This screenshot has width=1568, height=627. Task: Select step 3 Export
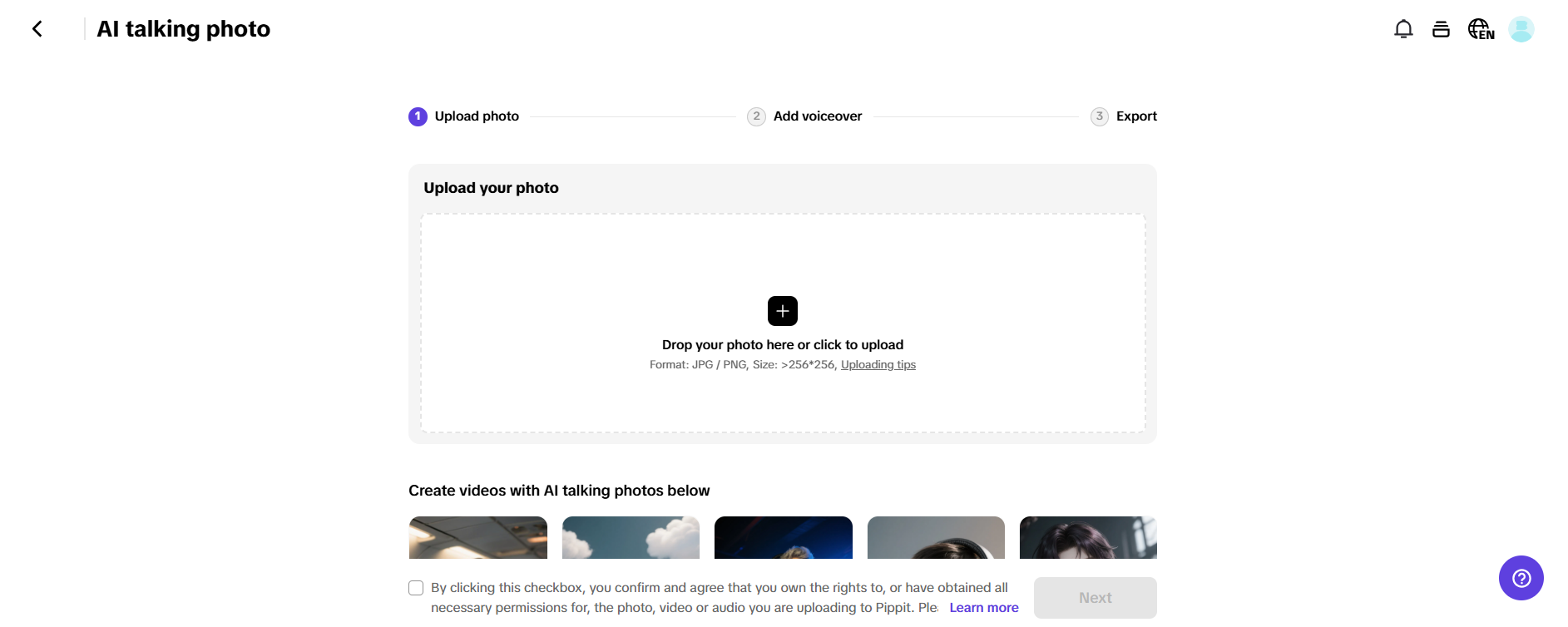pyautogui.click(x=1124, y=116)
